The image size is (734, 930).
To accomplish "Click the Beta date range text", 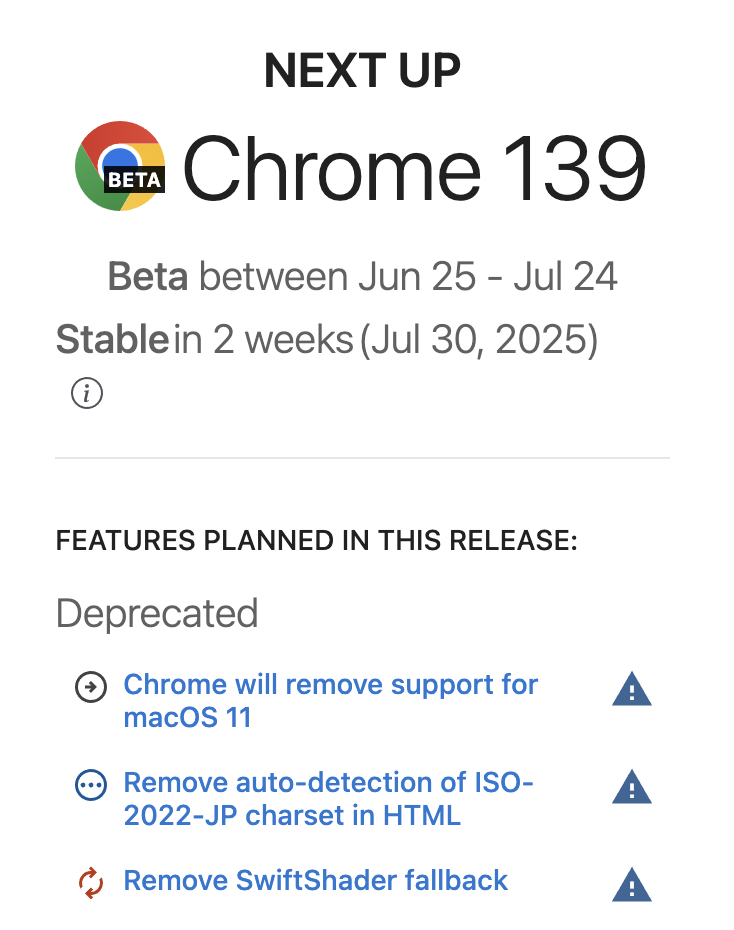I will coord(409,277).
